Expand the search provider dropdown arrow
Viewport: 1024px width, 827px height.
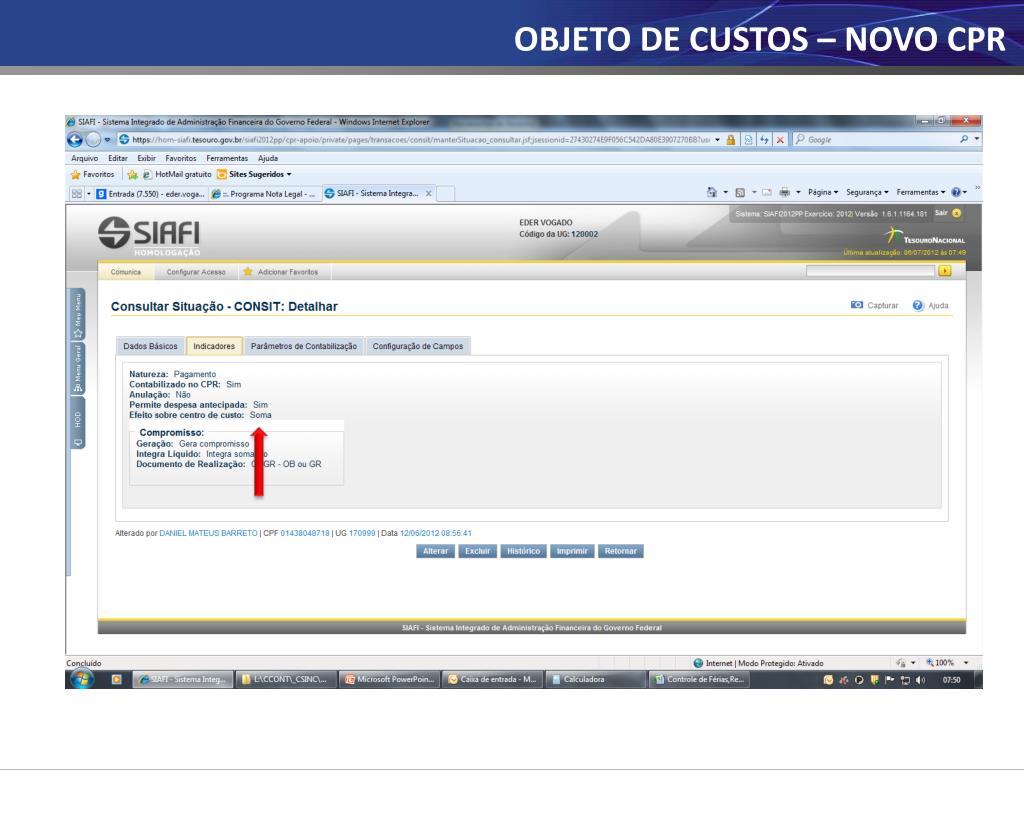(976, 139)
